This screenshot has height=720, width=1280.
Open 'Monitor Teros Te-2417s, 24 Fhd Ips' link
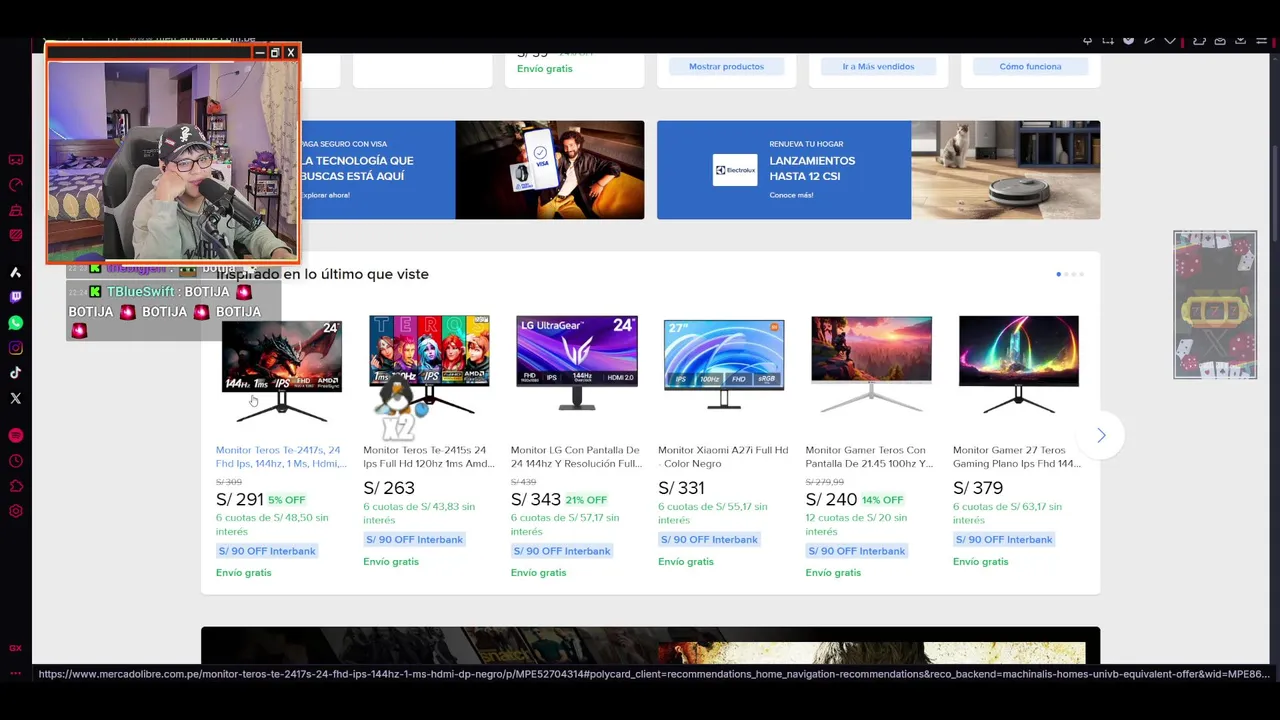click(281, 457)
